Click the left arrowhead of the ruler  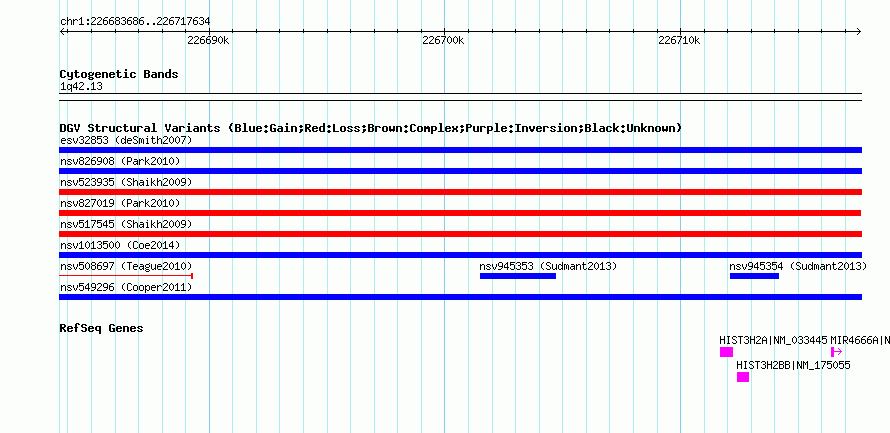(x=62, y=32)
